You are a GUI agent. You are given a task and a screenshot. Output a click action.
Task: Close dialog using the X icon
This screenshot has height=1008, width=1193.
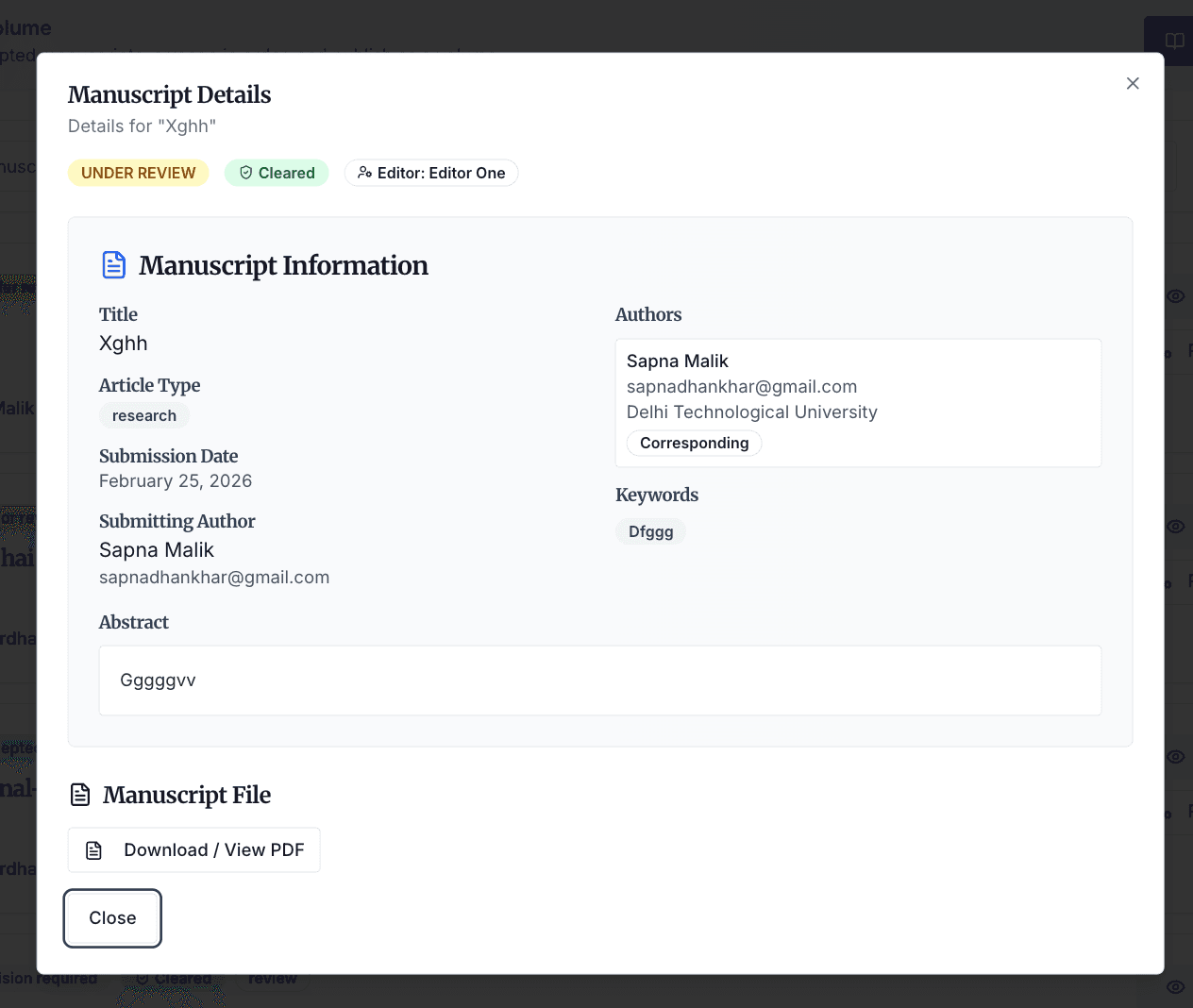tap(1133, 83)
